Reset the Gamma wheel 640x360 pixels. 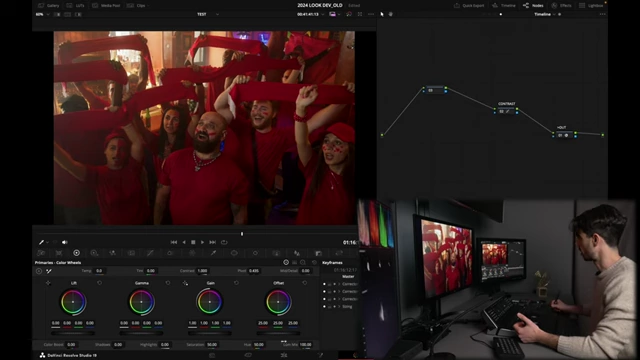tap(168, 283)
